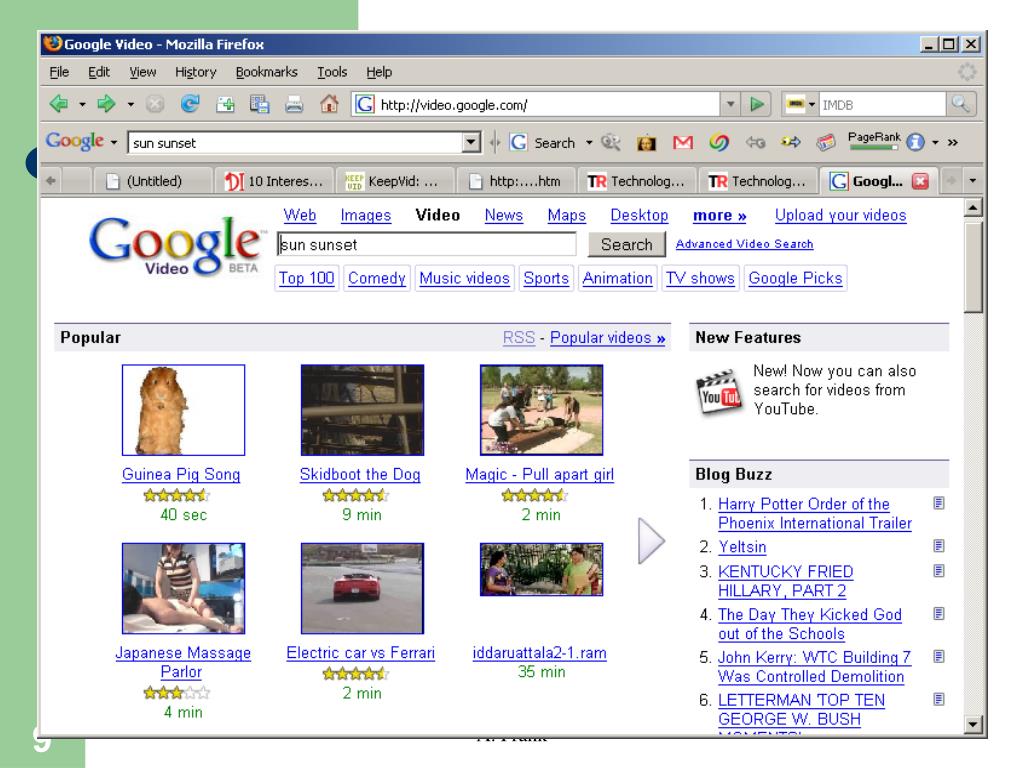Open a new tab with the green-plus icon
Screen dimensions: 1024x768
click(225, 104)
